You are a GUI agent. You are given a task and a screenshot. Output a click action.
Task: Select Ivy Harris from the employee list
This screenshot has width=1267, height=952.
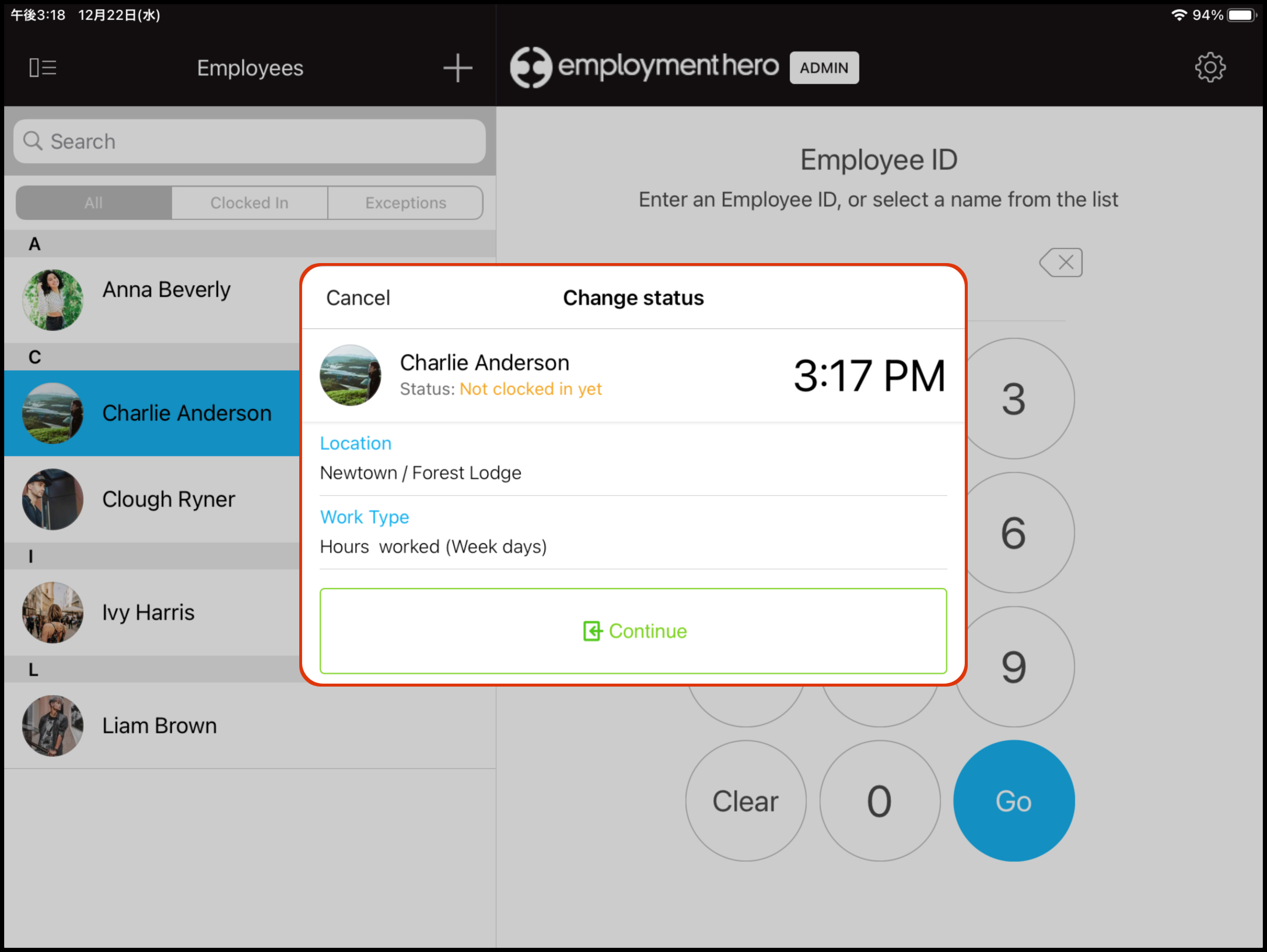point(148,612)
